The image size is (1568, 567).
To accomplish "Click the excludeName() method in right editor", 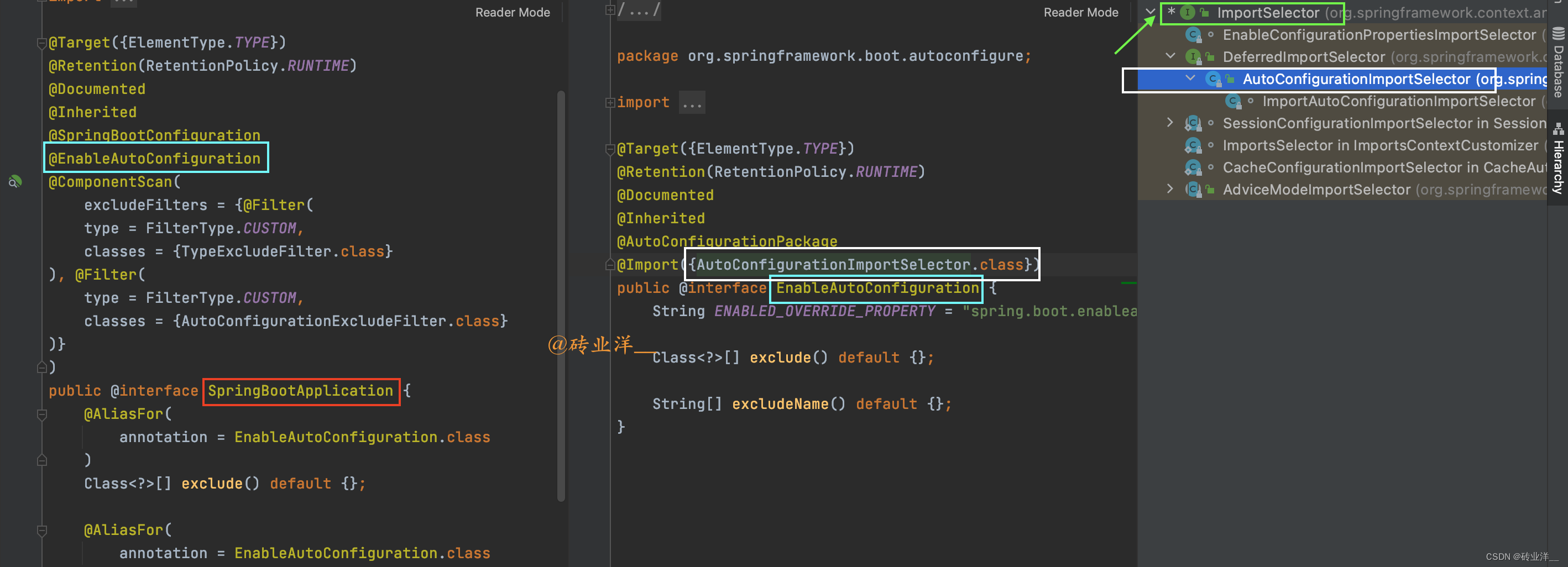I will (x=780, y=404).
